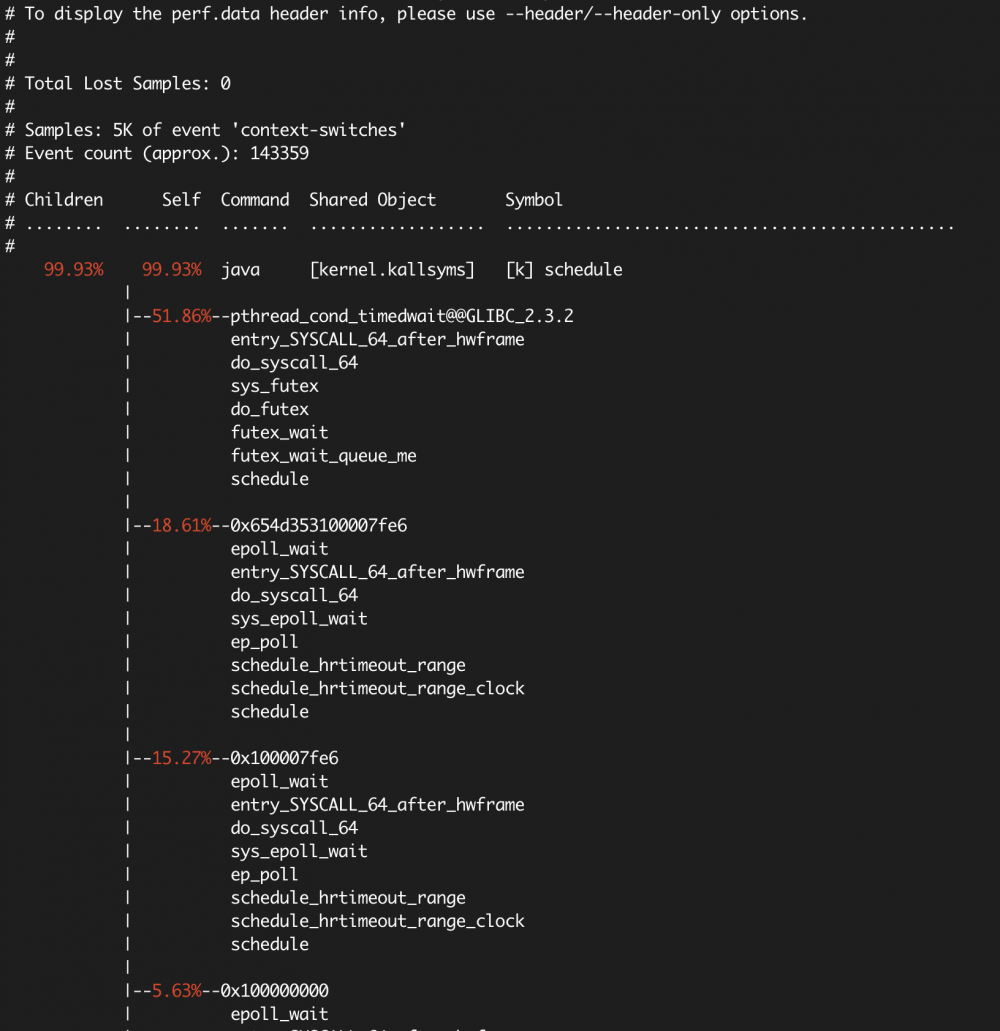Click the 15.27% branch percentage
This screenshot has width=1000, height=1031.
[x=181, y=758]
